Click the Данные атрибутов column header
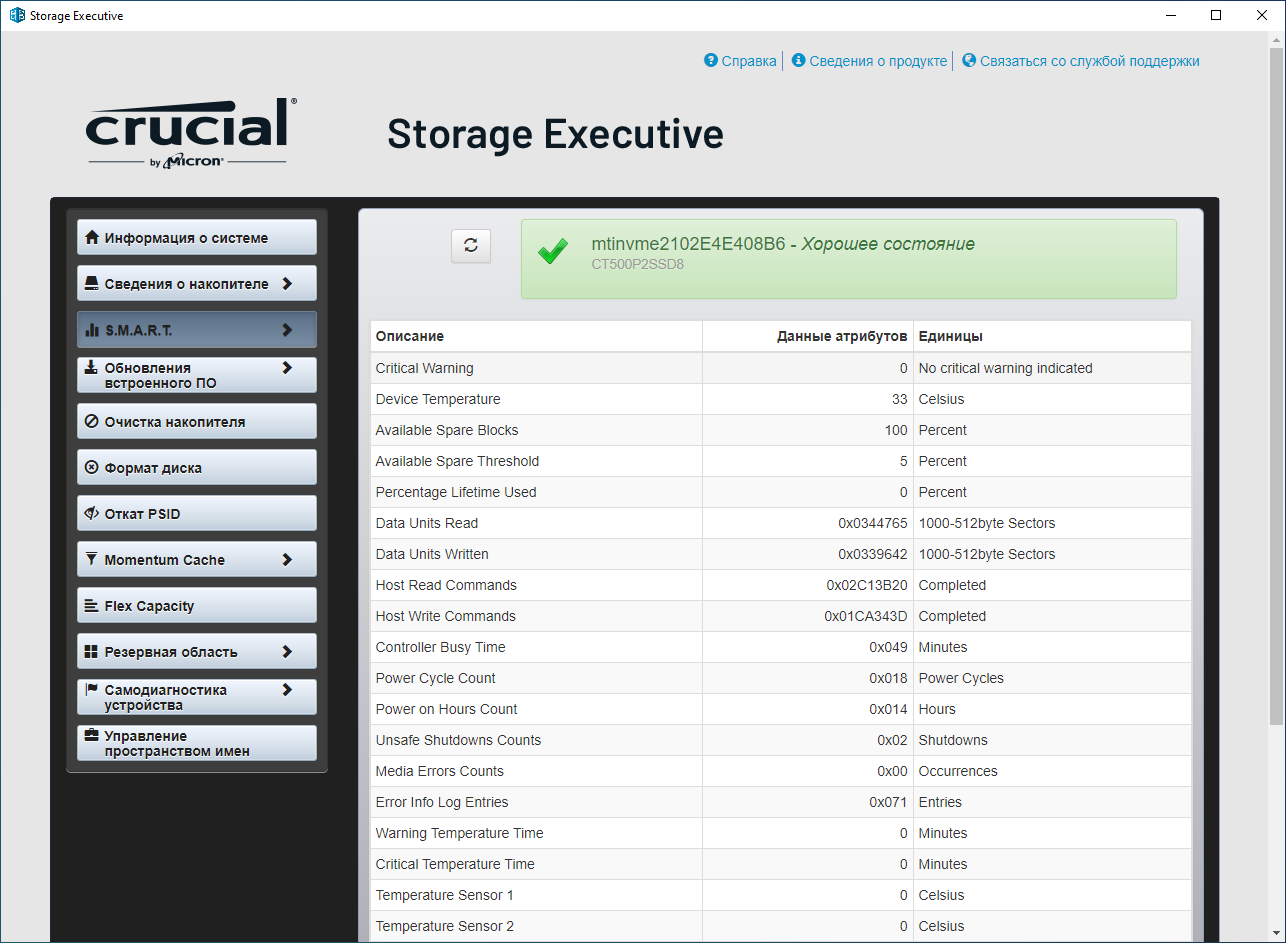1286x943 pixels. pos(808,336)
